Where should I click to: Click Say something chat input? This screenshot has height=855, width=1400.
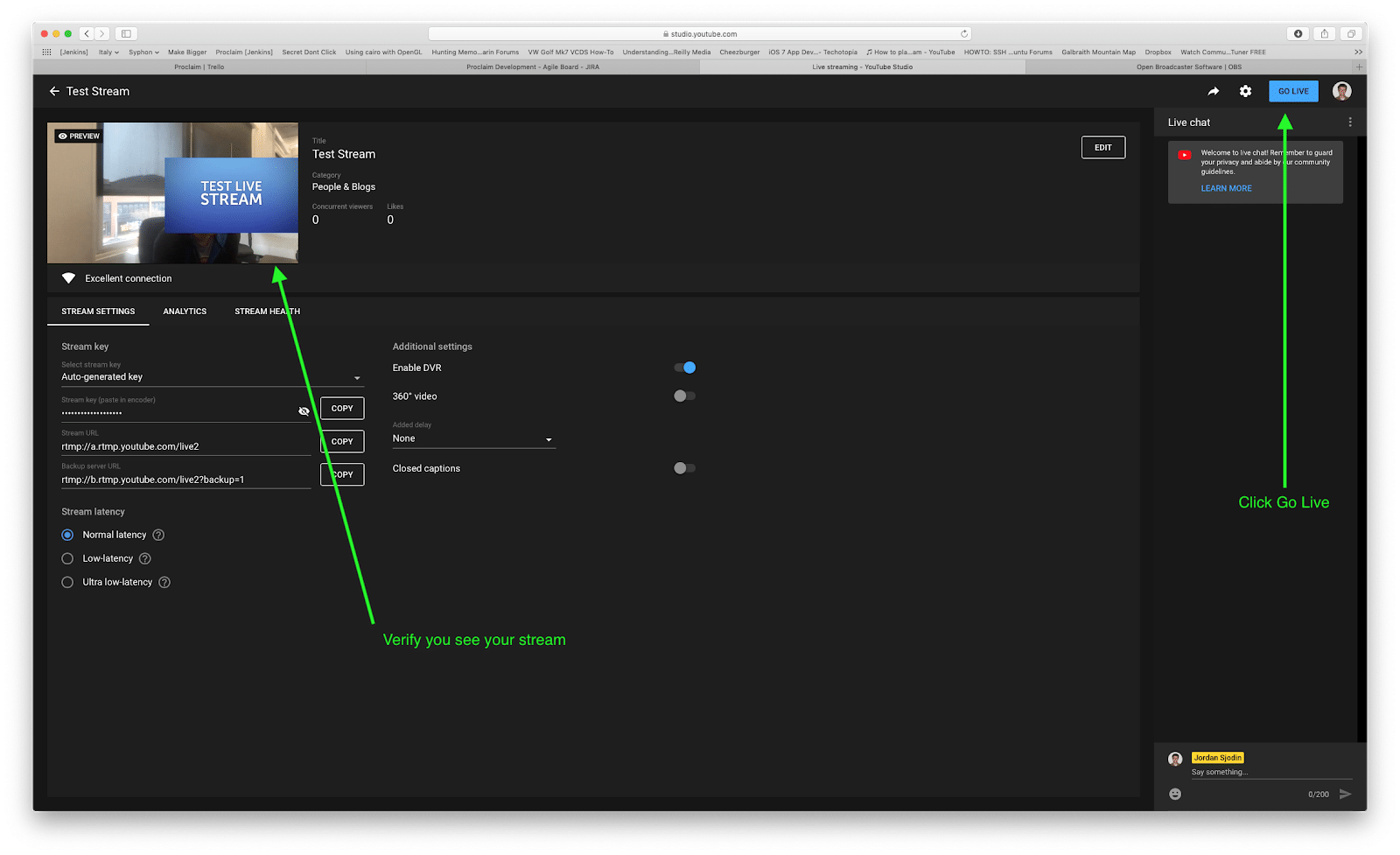(x=1271, y=772)
